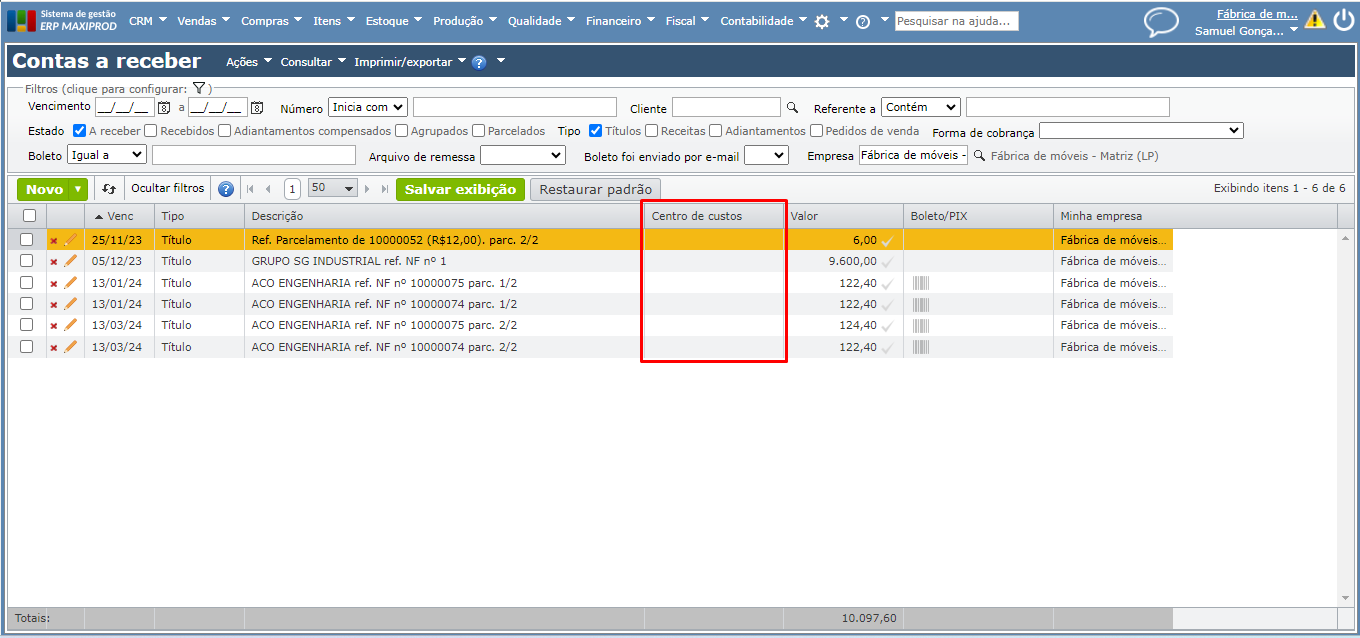Click the refresh list icon beside Novo
Viewport: 1360px width, 638px height.
point(109,189)
